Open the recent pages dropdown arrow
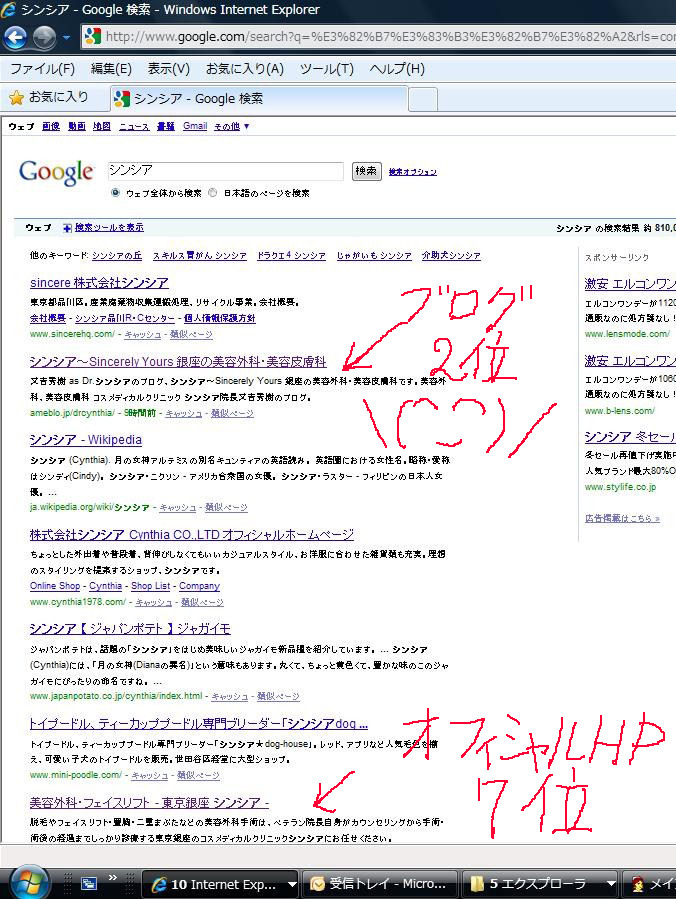 [66, 38]
